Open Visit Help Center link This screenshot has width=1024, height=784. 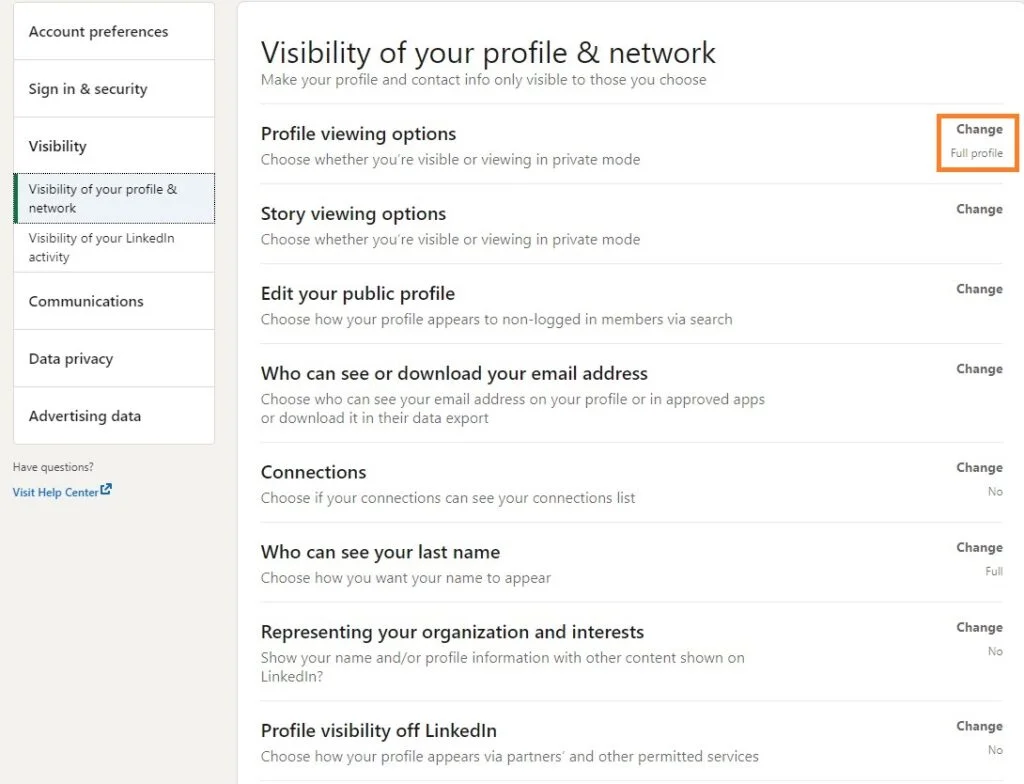pyautogui.click(x=55, y=492)
